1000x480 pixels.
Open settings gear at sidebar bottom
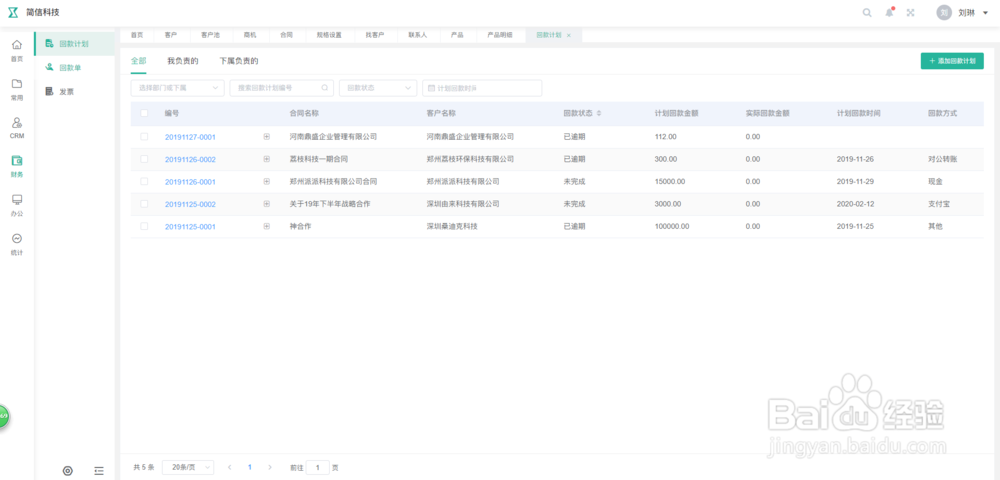(68, 471)
